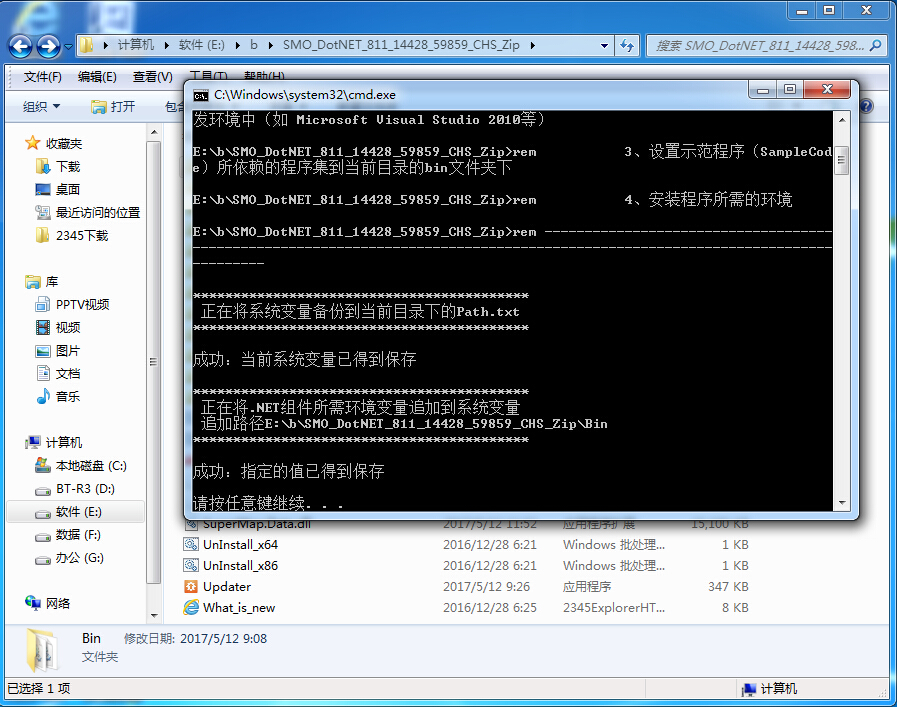This screenshot has height=707, width=897.
Task: Open the 查看(V) menu
Action: tap(153, 77)
